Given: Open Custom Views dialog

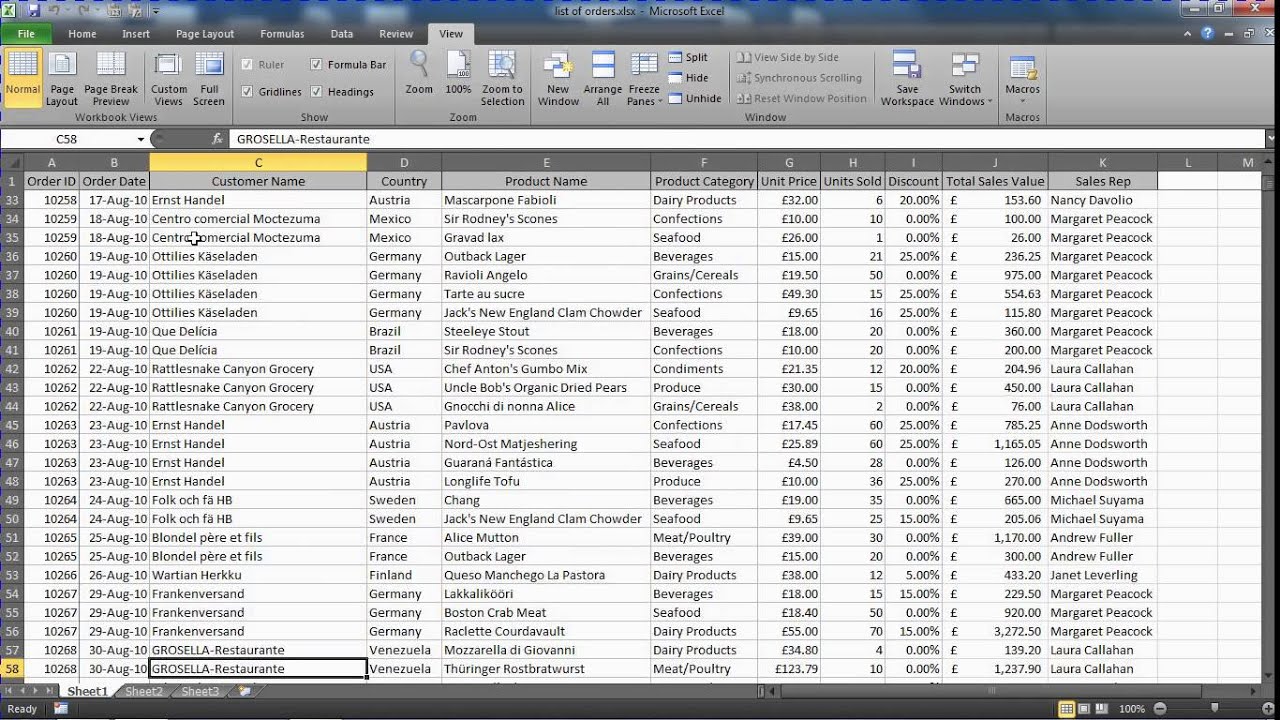Looking at the screenshot, I should tap(169, 78).
